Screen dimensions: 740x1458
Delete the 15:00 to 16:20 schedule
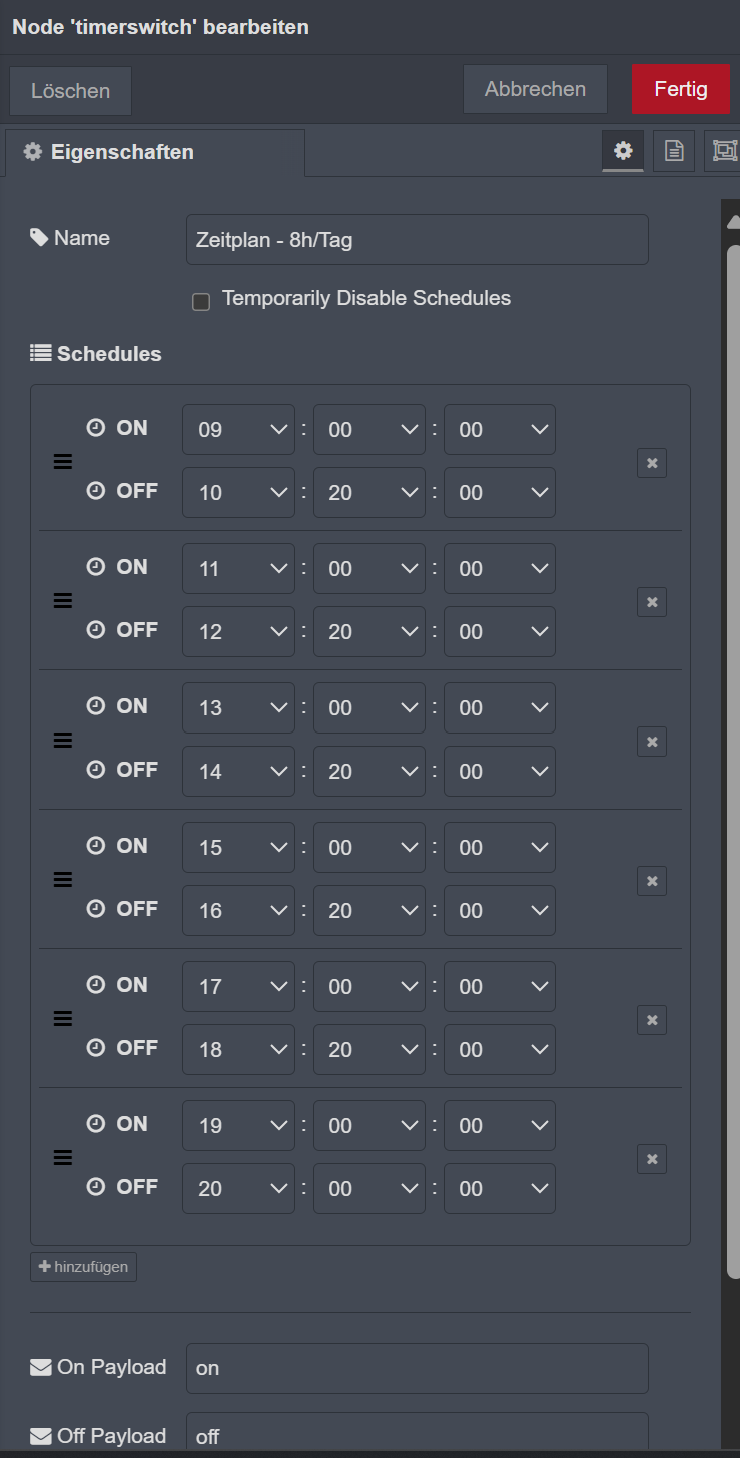(x=652, y=881)
